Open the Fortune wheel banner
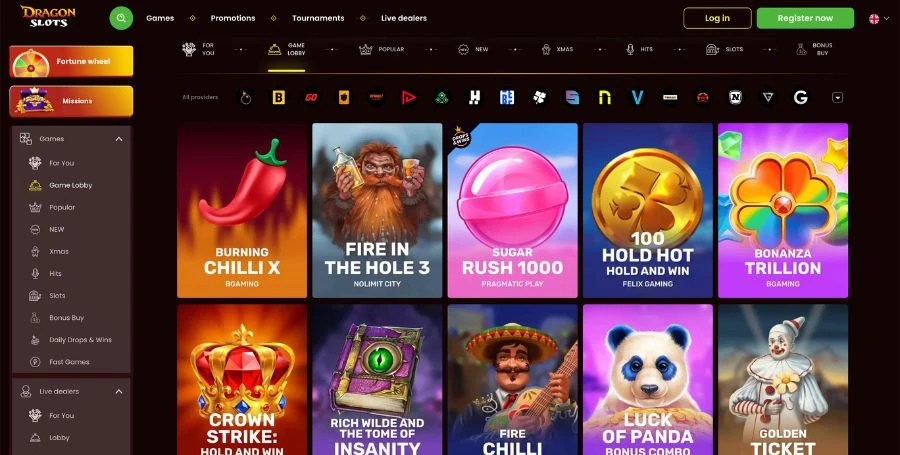Image resolution: width=900 pixels, height=455 pixels. click(71, 61)
